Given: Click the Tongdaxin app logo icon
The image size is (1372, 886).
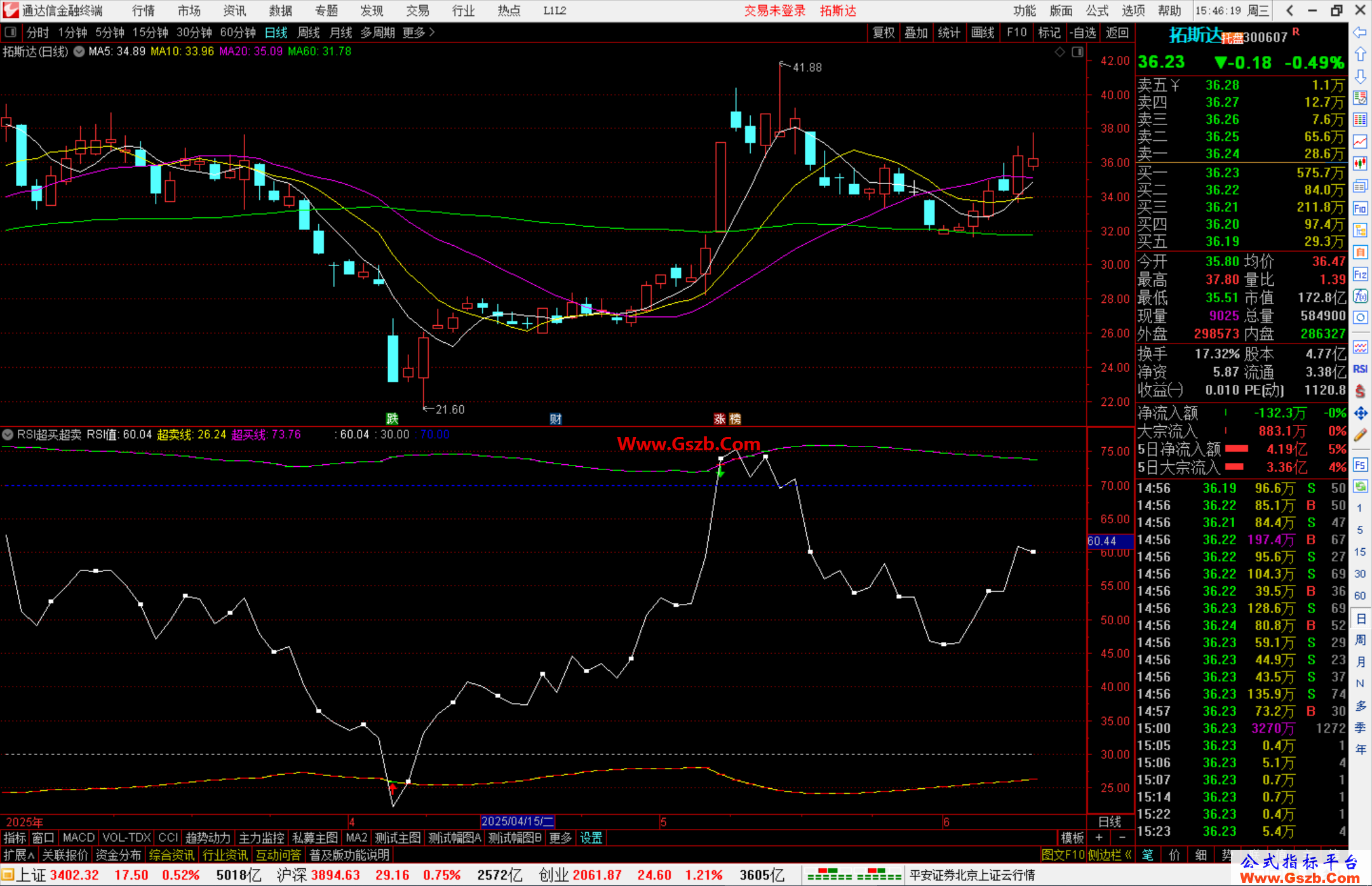Looking at the screenshot, I should coord(10,10).
